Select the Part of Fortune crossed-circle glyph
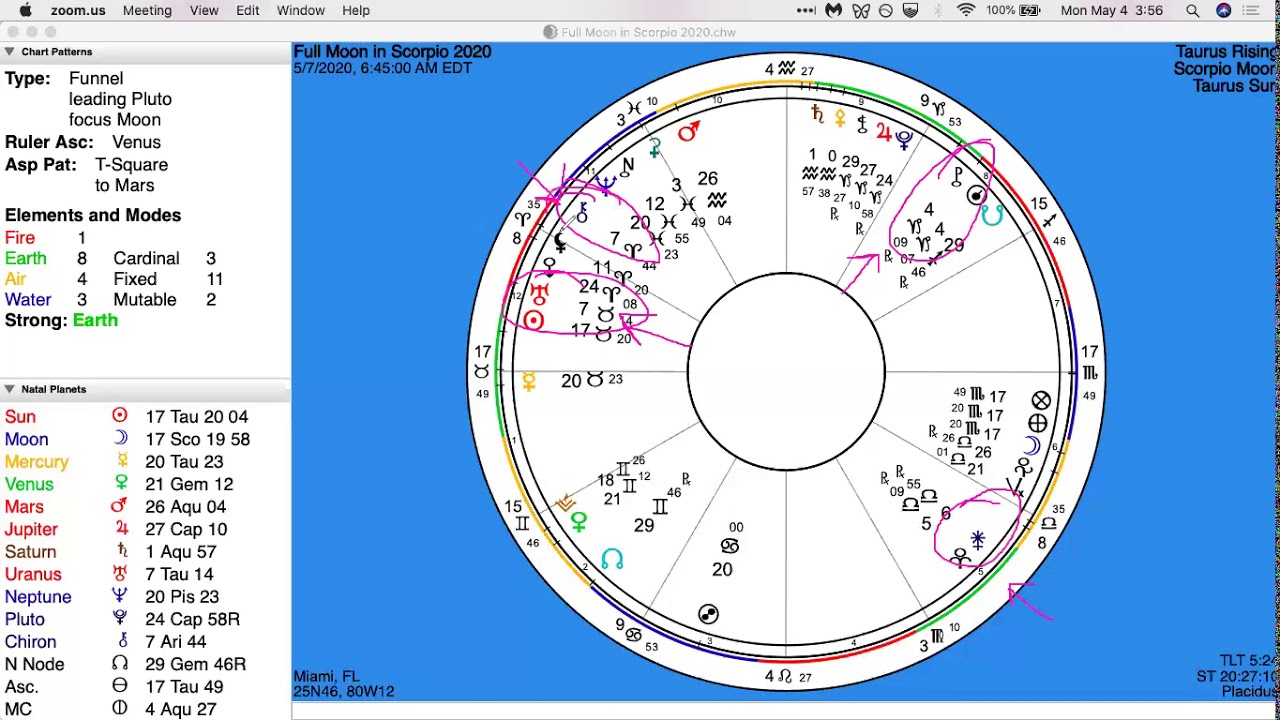The width and height of the screenshot is (1280, 720). (1041, 401)
